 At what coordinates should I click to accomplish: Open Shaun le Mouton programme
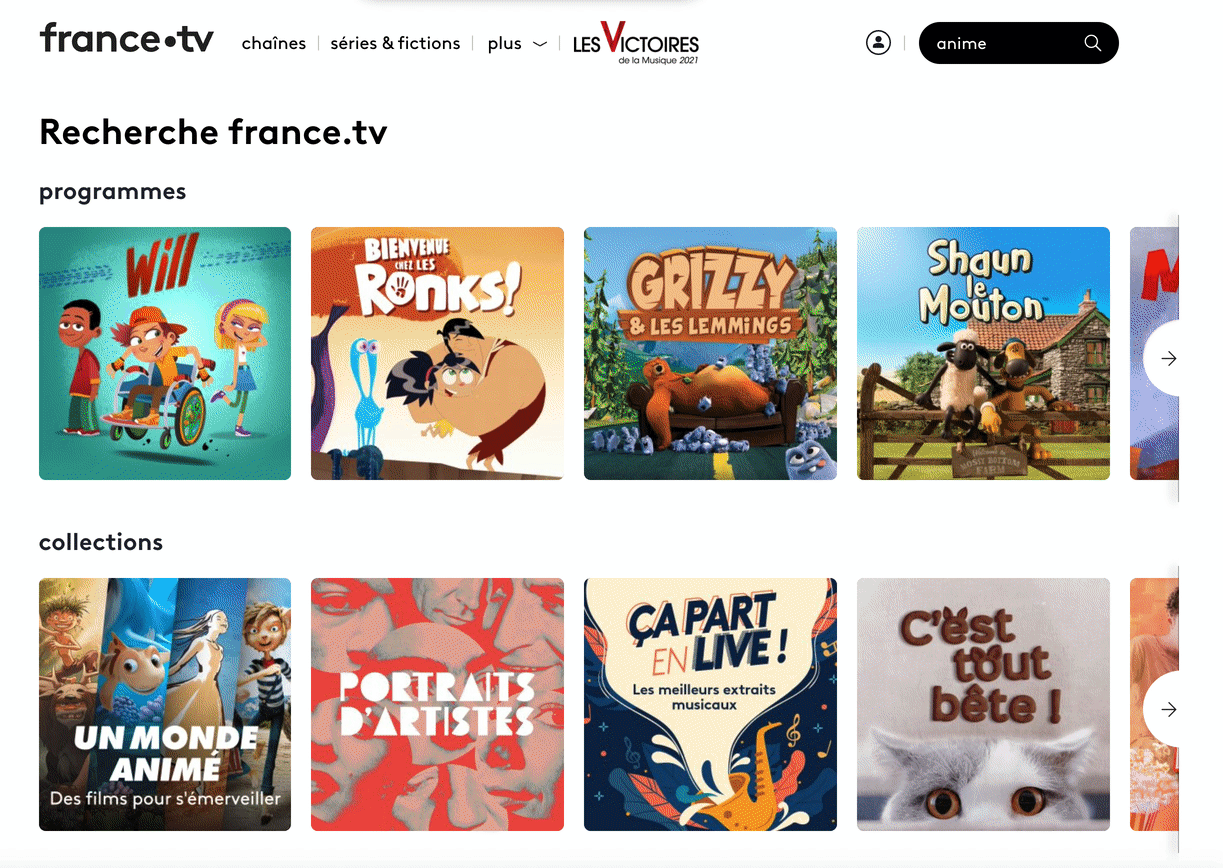(983, 353)
